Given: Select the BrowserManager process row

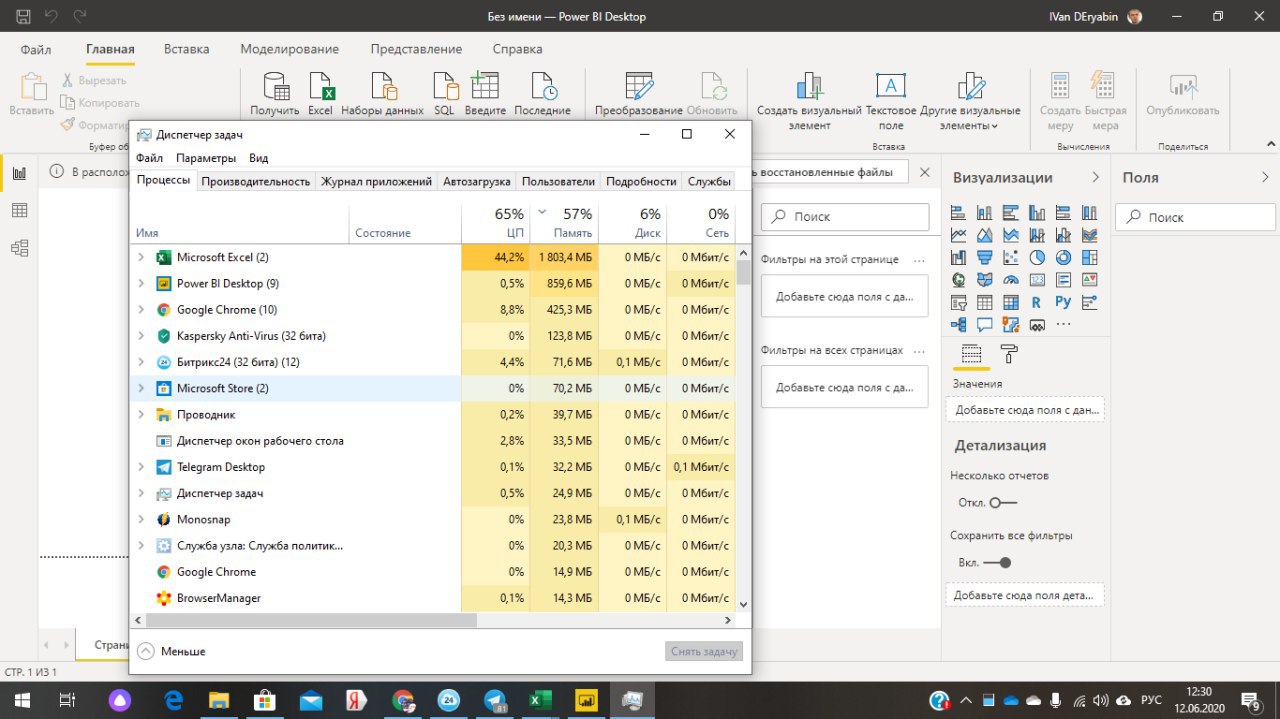Looking at the screenshot, I should [x=434, y=598].
